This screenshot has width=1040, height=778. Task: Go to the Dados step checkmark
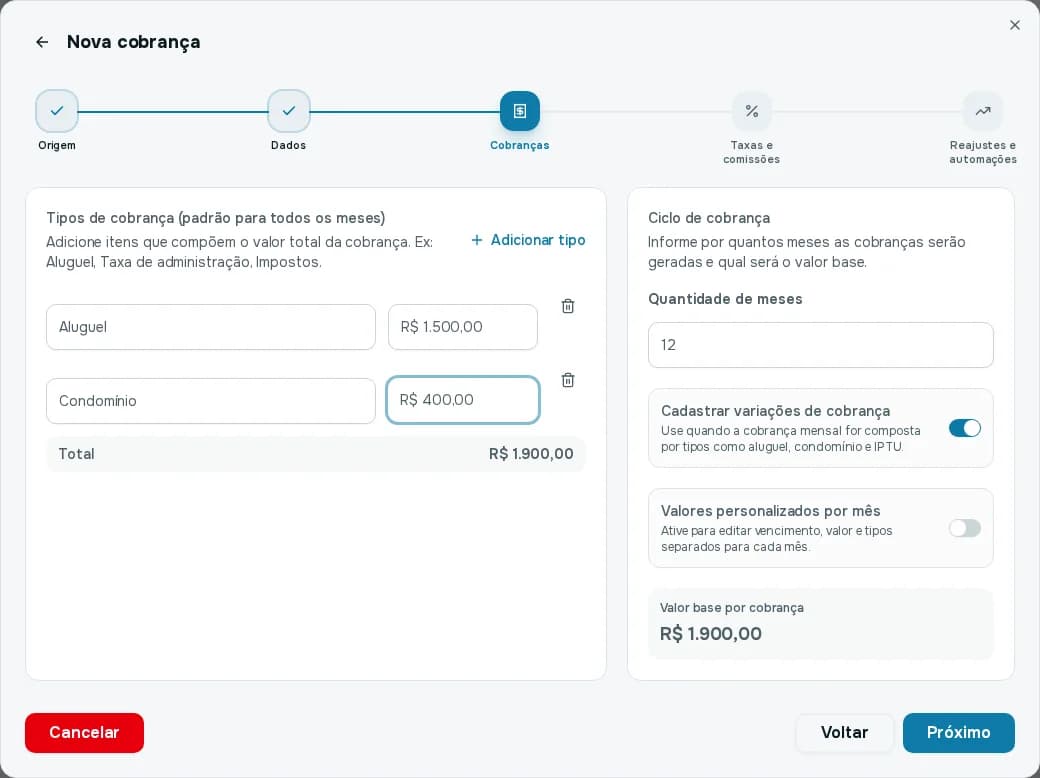(289, 111)
